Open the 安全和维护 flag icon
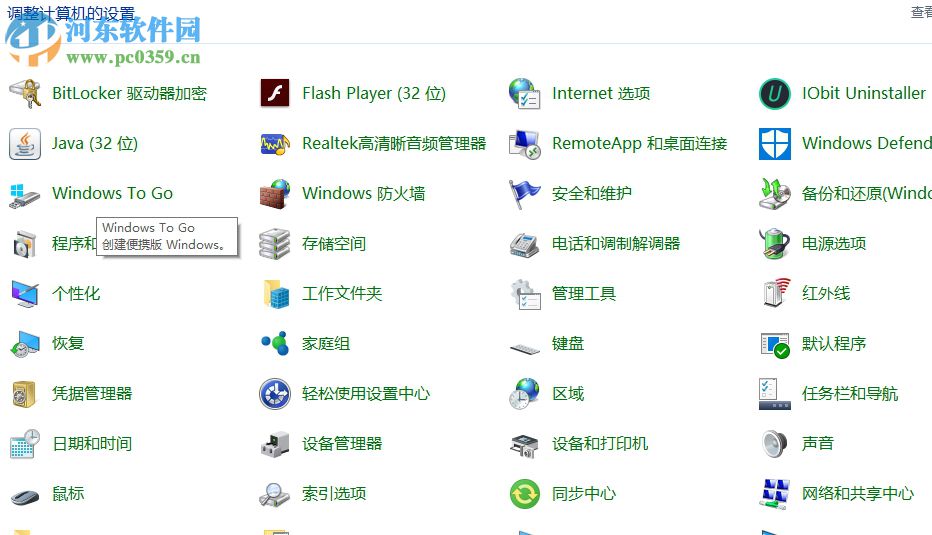Image resolution: width=932 pixels, height=535 pixels. pos(524,194)
